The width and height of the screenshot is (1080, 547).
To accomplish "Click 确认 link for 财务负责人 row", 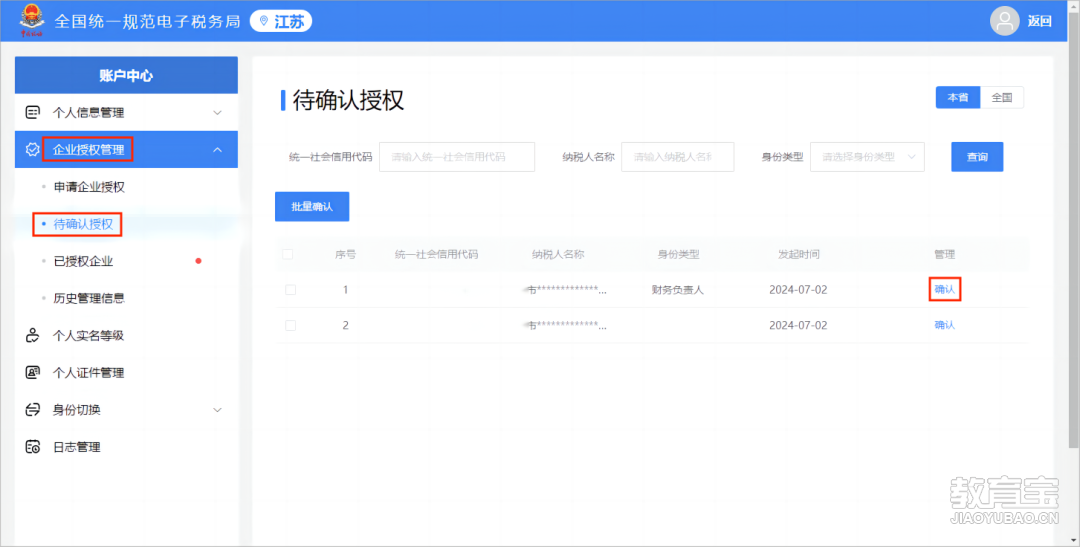I will [x=944, y=290].
